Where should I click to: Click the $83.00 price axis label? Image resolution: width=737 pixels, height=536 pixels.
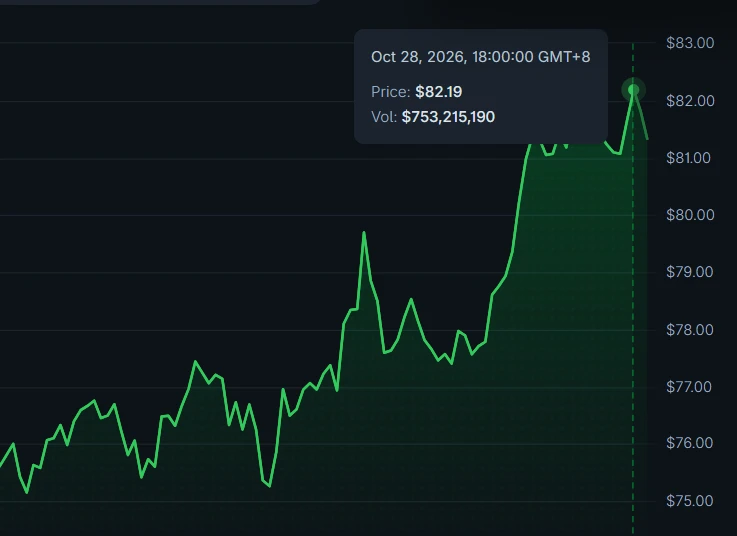tap(690, 43)
